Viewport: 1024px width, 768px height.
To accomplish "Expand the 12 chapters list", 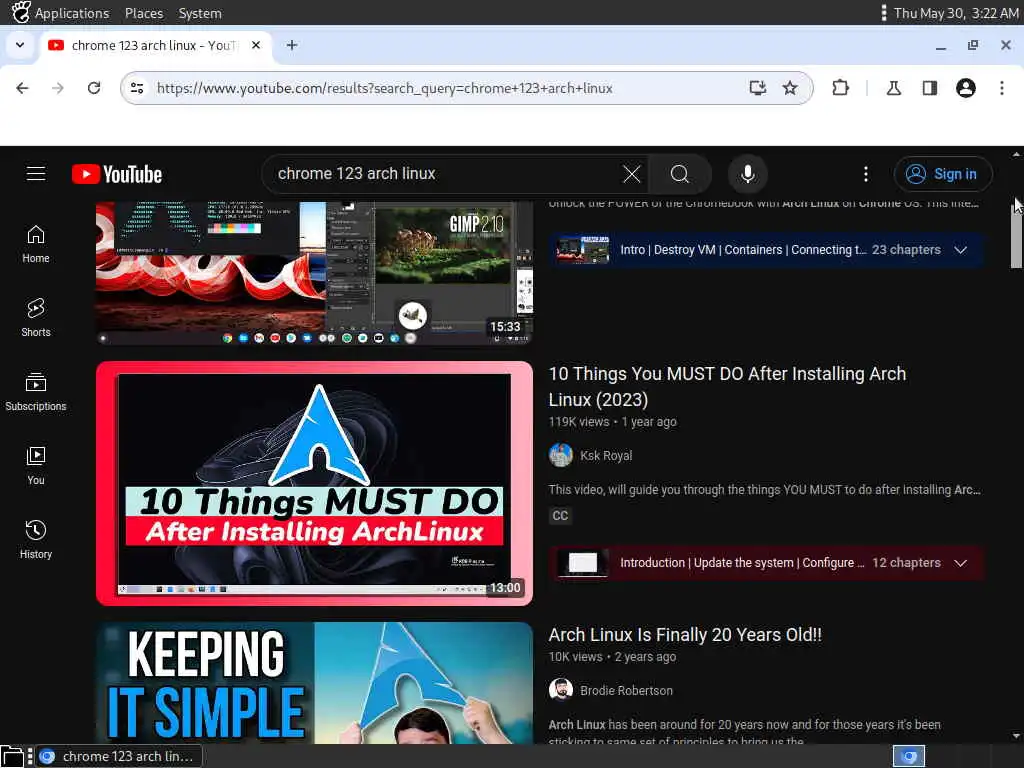I will [961, 563].
